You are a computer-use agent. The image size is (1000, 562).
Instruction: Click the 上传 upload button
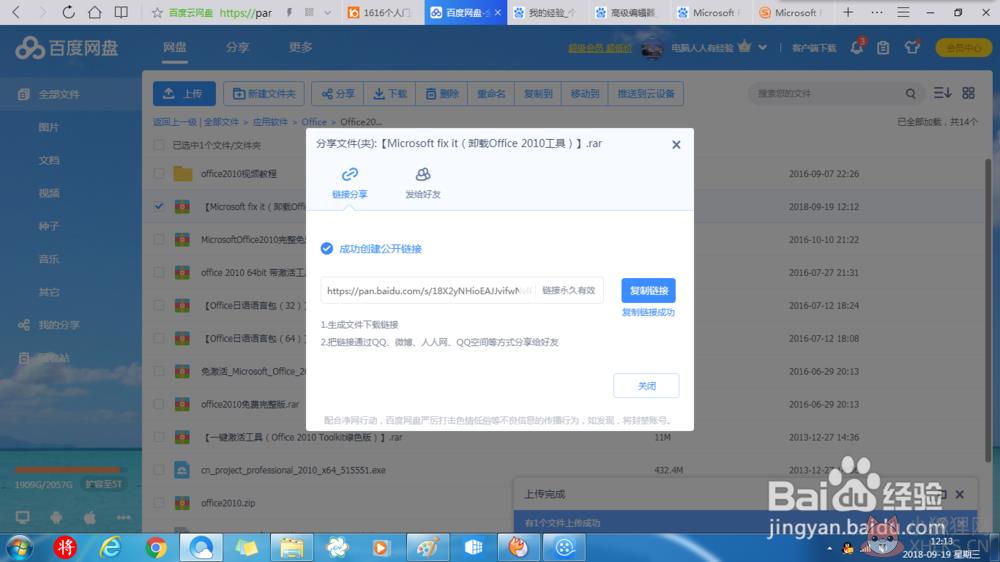pos(184,94)
